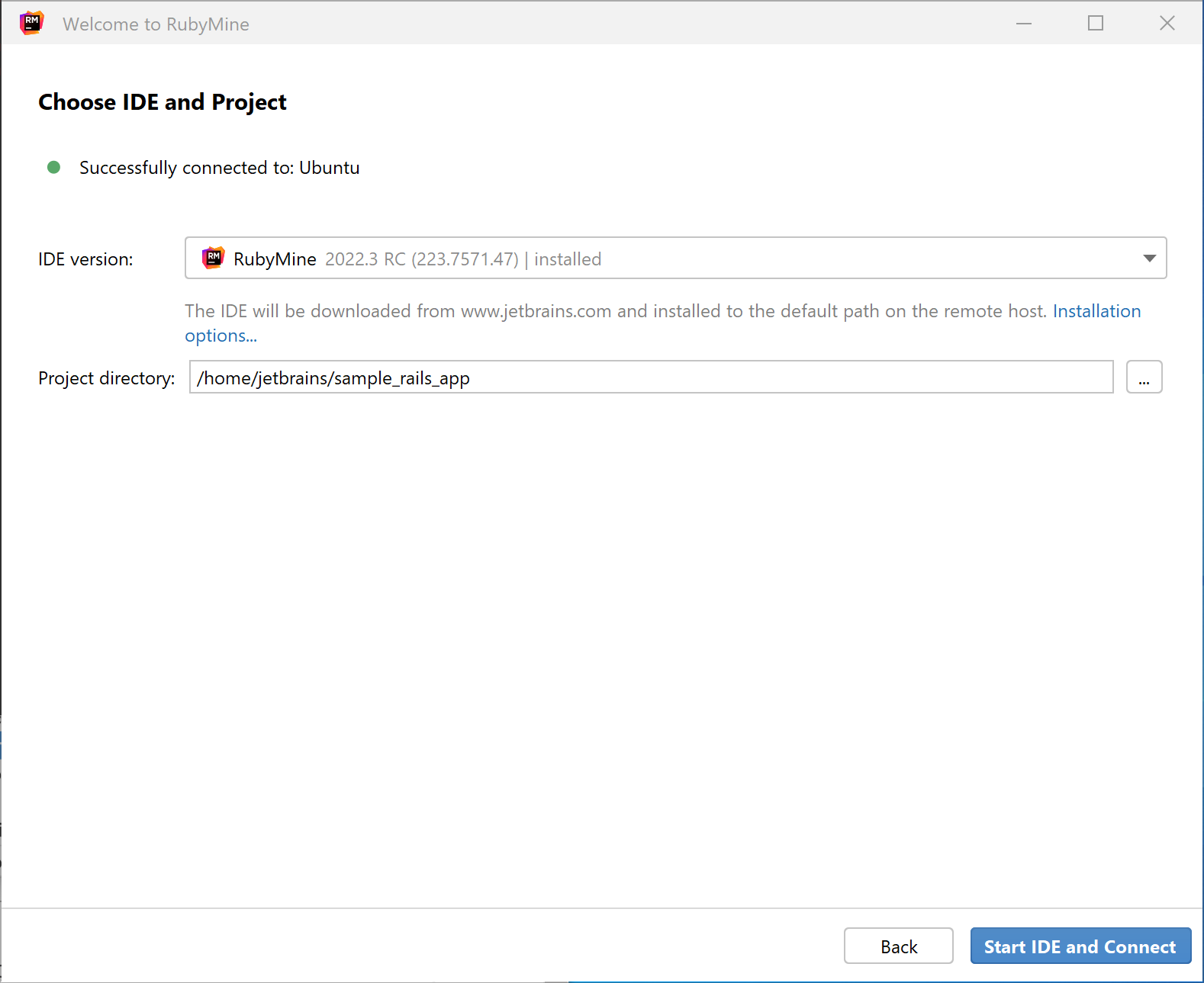Click the 'Welcome to RubyMine' window title
1204x983 pixels.
click(156, 24)
